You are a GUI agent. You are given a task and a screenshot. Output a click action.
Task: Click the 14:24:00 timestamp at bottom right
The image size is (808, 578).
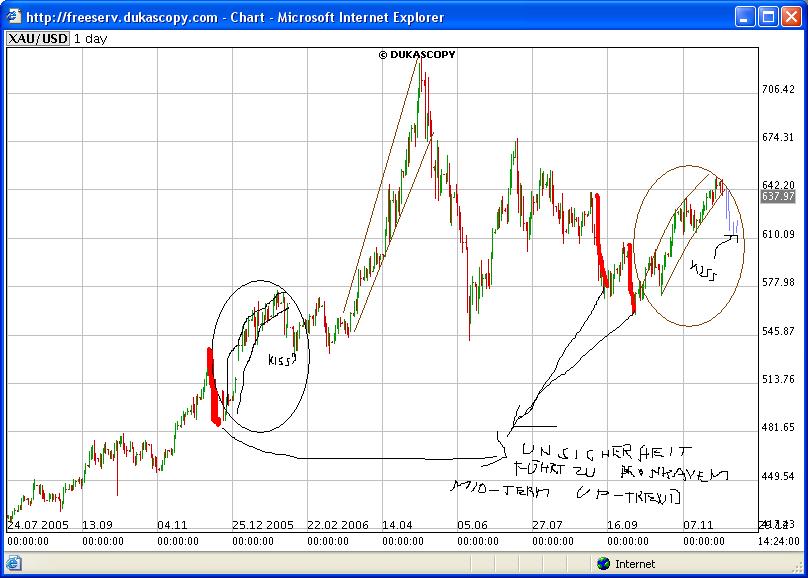point(777,541)
